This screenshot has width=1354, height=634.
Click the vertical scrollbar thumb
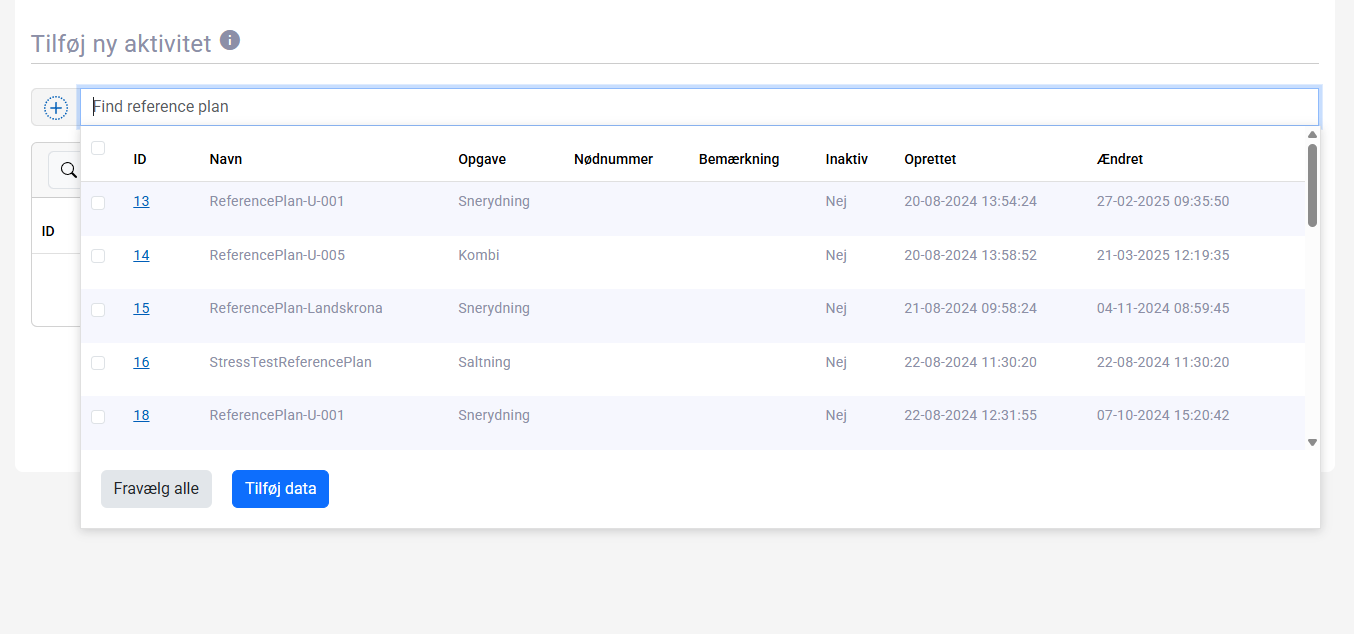point(1312,185)
